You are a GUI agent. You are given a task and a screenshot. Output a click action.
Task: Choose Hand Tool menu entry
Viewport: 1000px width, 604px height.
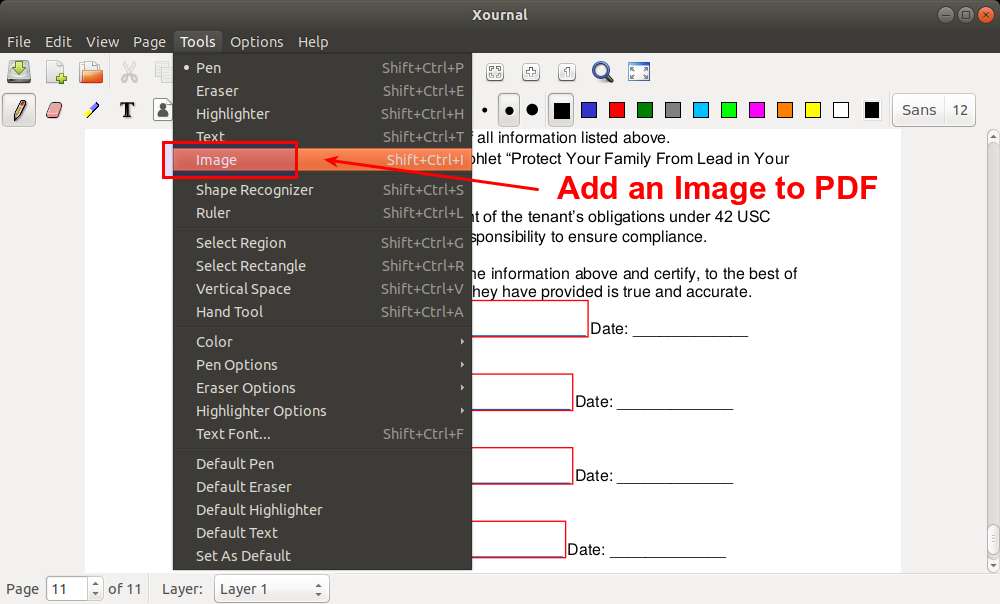tap(322, 311)
